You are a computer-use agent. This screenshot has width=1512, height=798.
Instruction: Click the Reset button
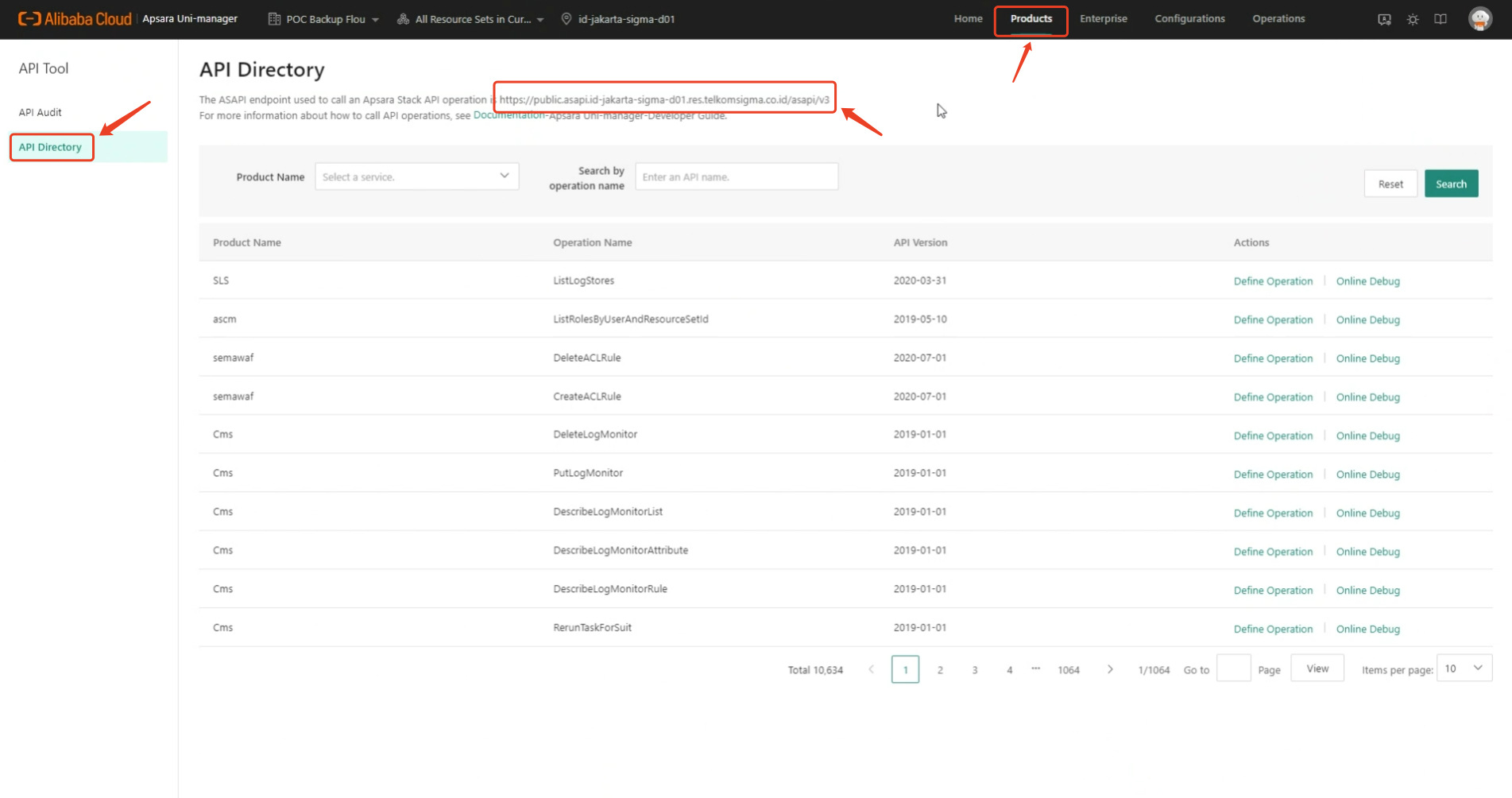[1390, 184]
